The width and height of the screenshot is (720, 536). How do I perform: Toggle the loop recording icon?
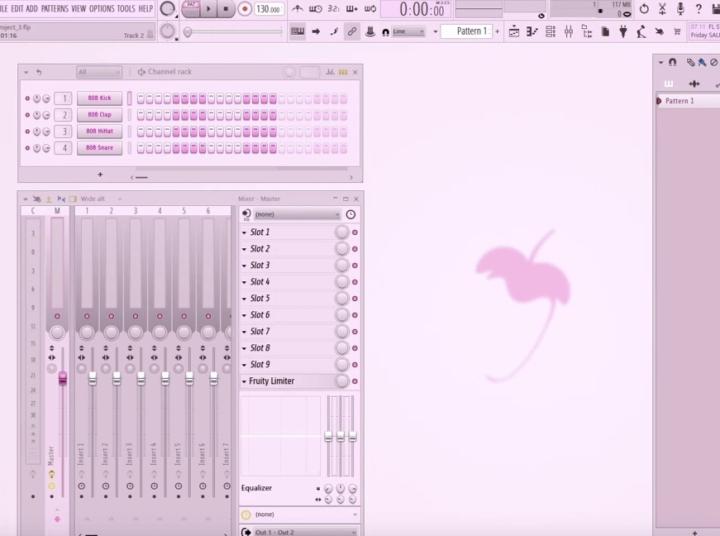370,9
